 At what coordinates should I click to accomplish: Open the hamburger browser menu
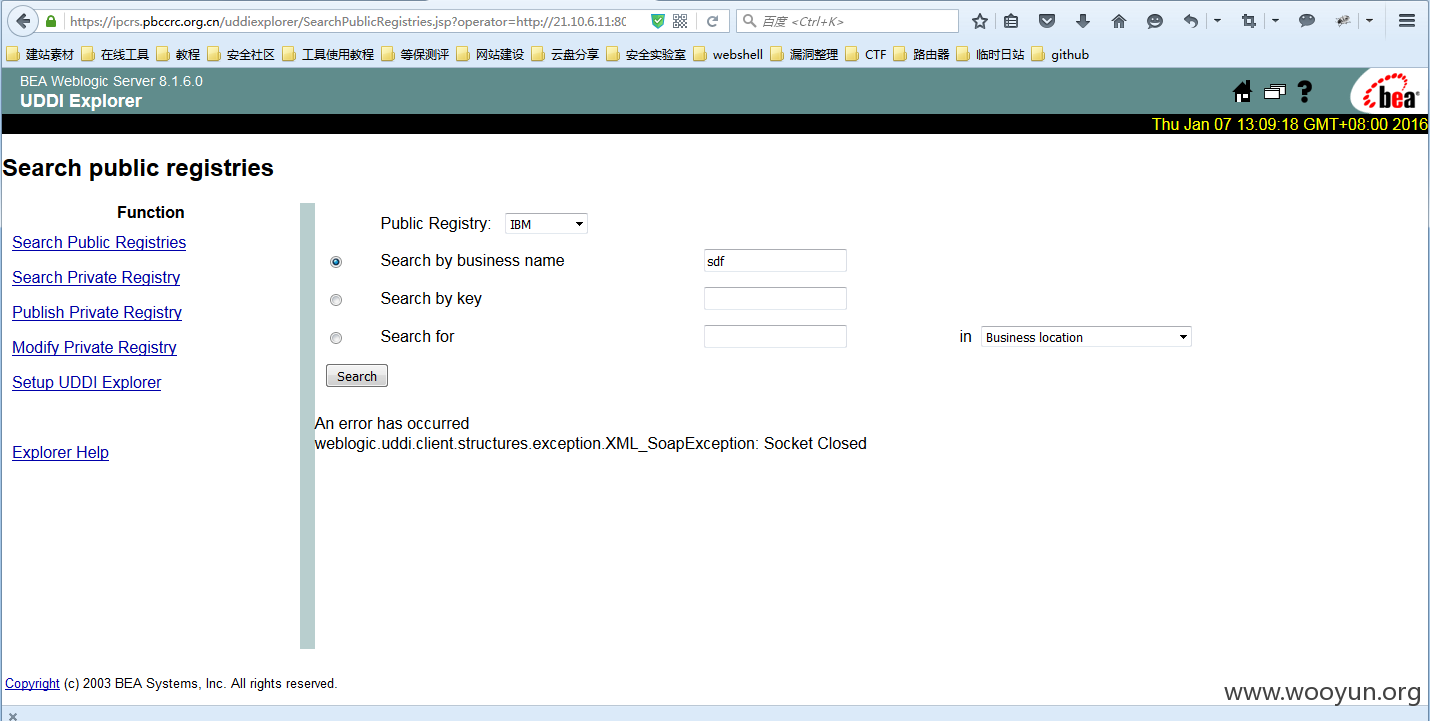pos(1406,21)
